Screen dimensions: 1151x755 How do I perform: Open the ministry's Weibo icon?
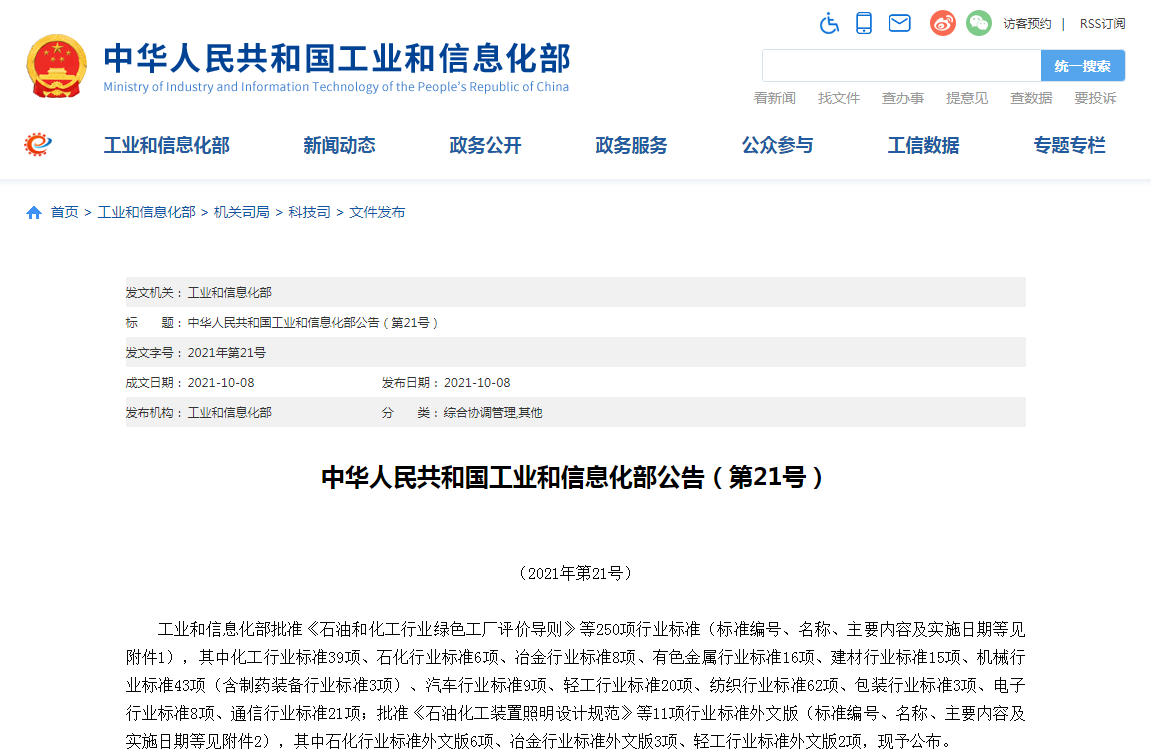tap(941, 22)
